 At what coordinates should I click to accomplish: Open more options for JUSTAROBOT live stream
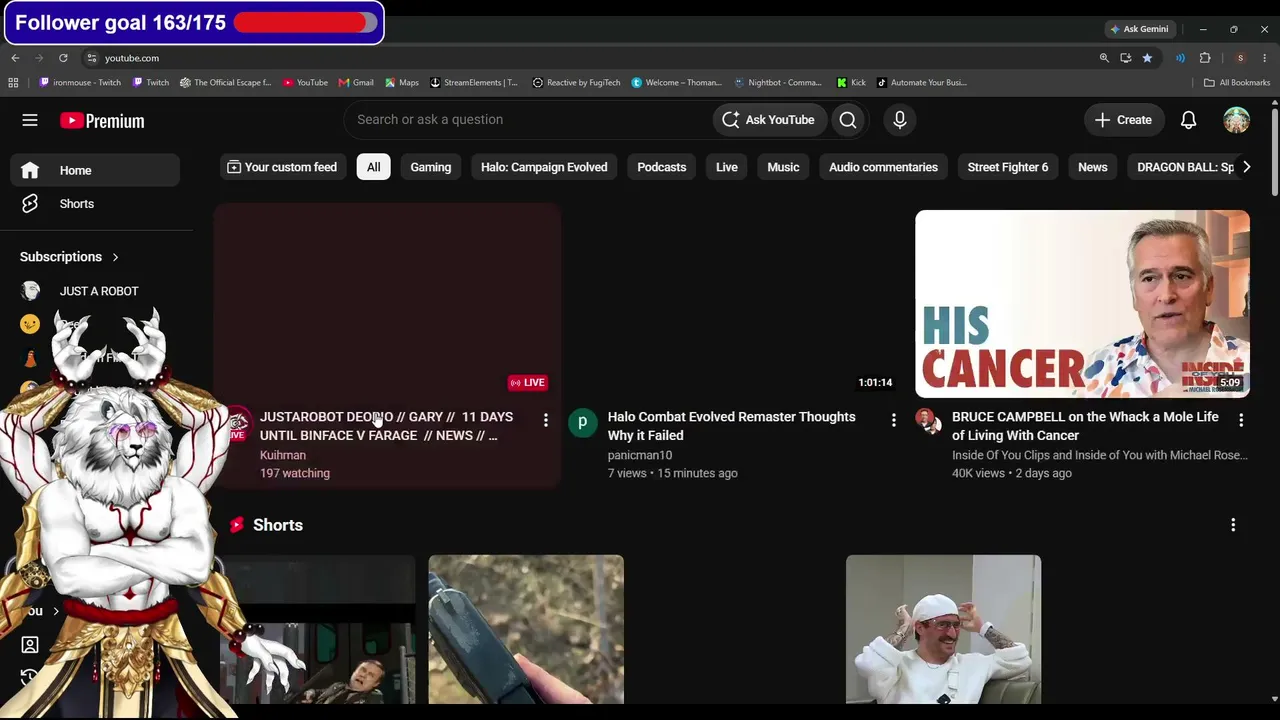tap(546, 420)
